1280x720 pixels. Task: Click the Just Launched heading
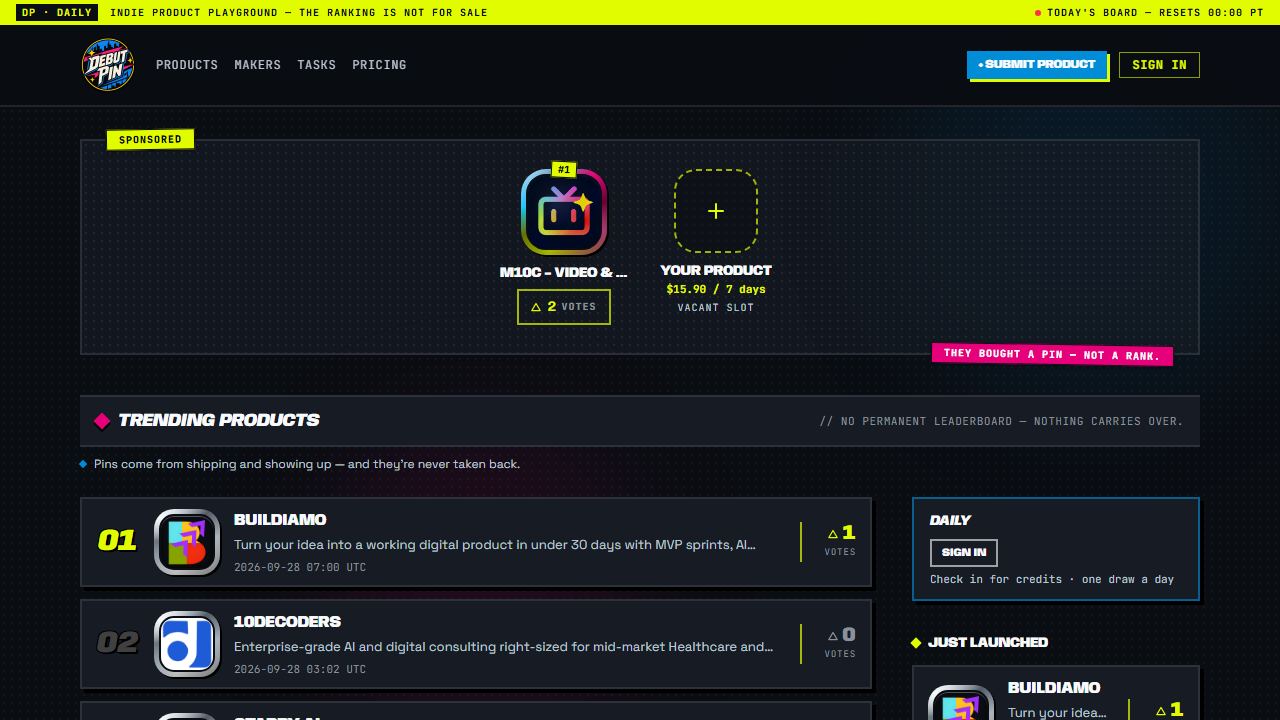(x=988, y=642)
